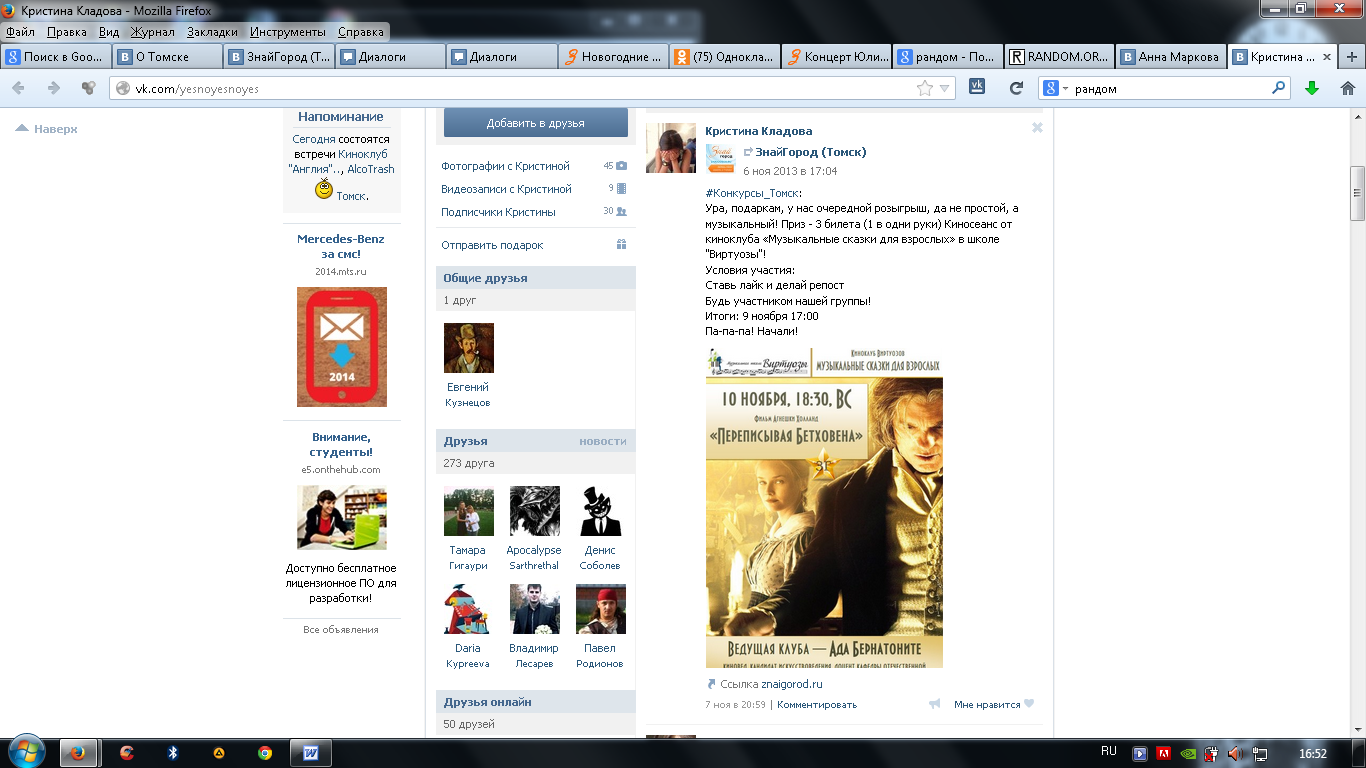Open the Вид menu

109,32
